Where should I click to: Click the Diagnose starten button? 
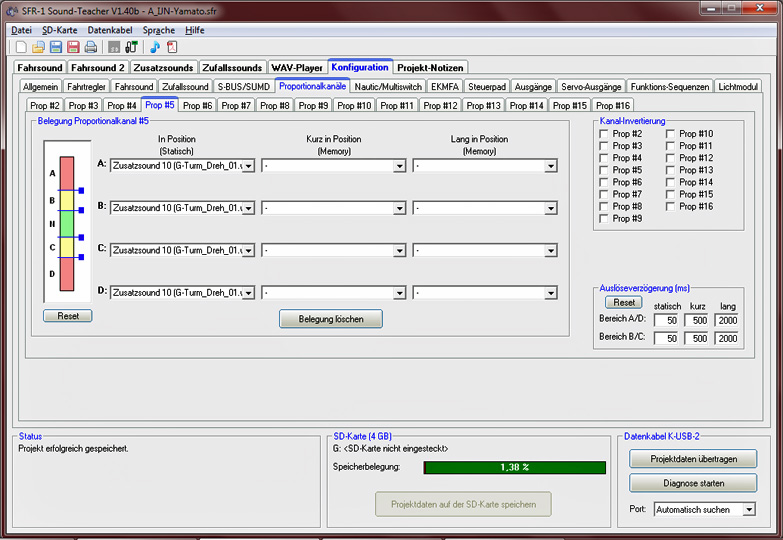tap(692, 483)
